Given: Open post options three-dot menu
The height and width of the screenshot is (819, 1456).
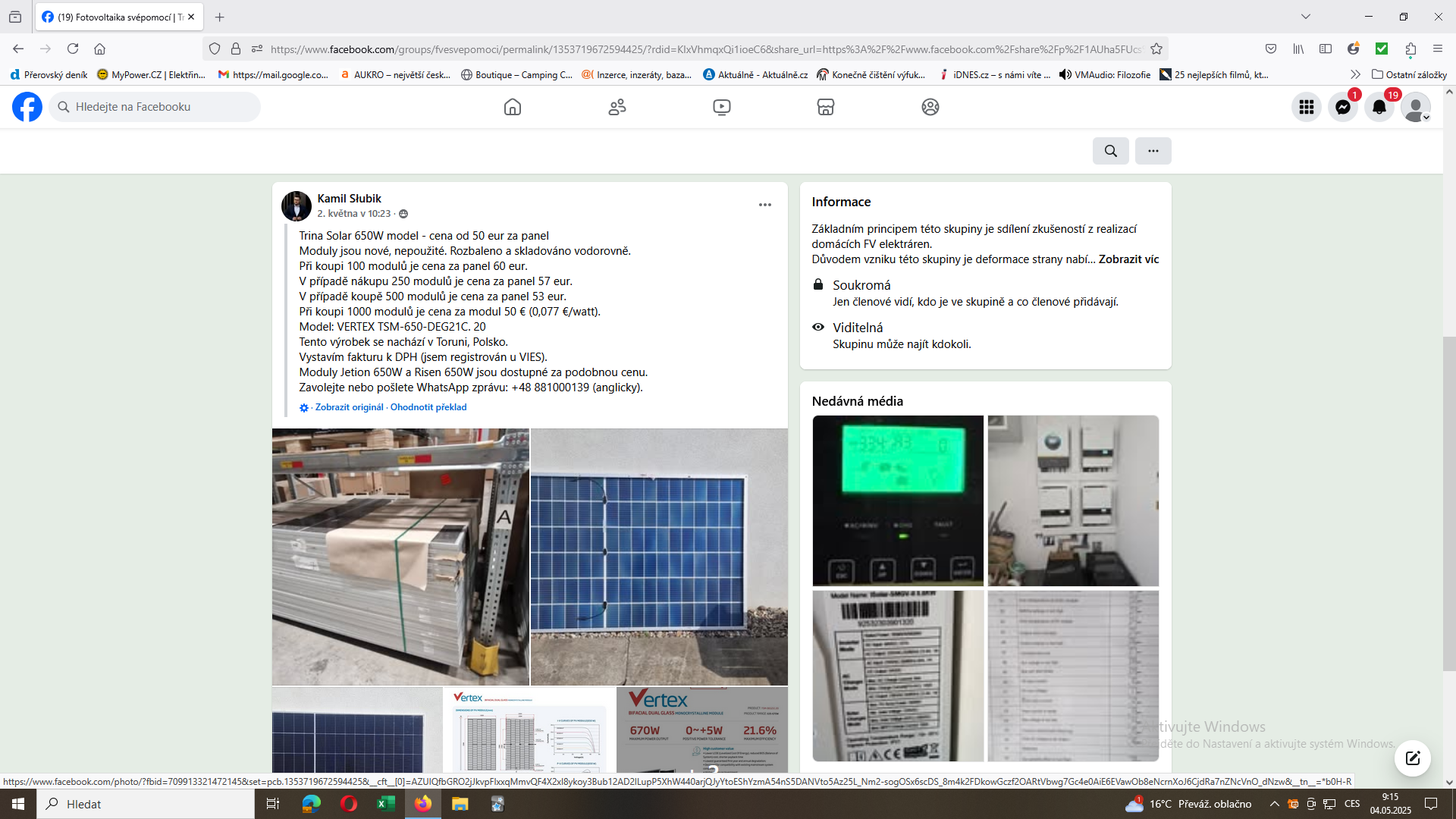Looking at the screenshot, I should point(764,205).
